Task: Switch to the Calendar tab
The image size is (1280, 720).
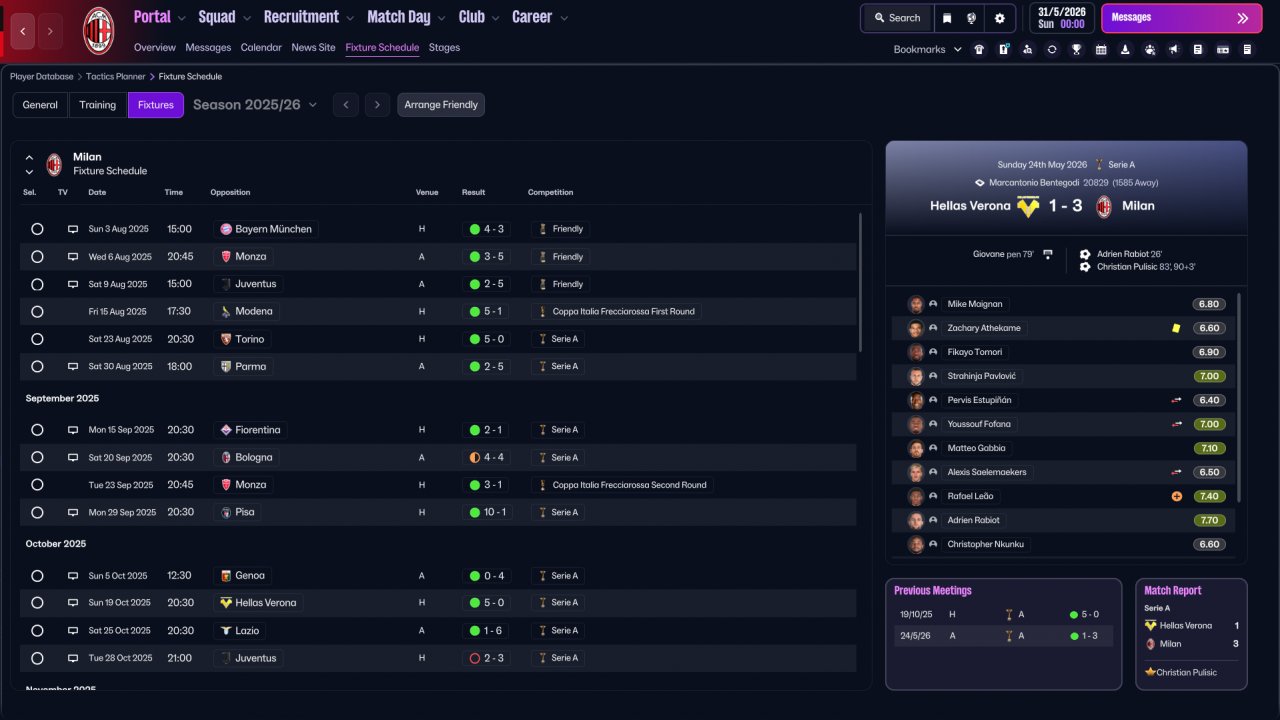Action: click(x=261, y=47)
